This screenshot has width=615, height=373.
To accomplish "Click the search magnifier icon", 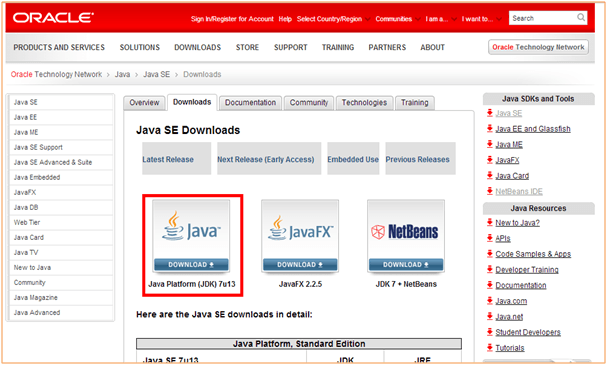I will (x=581, y=18).
